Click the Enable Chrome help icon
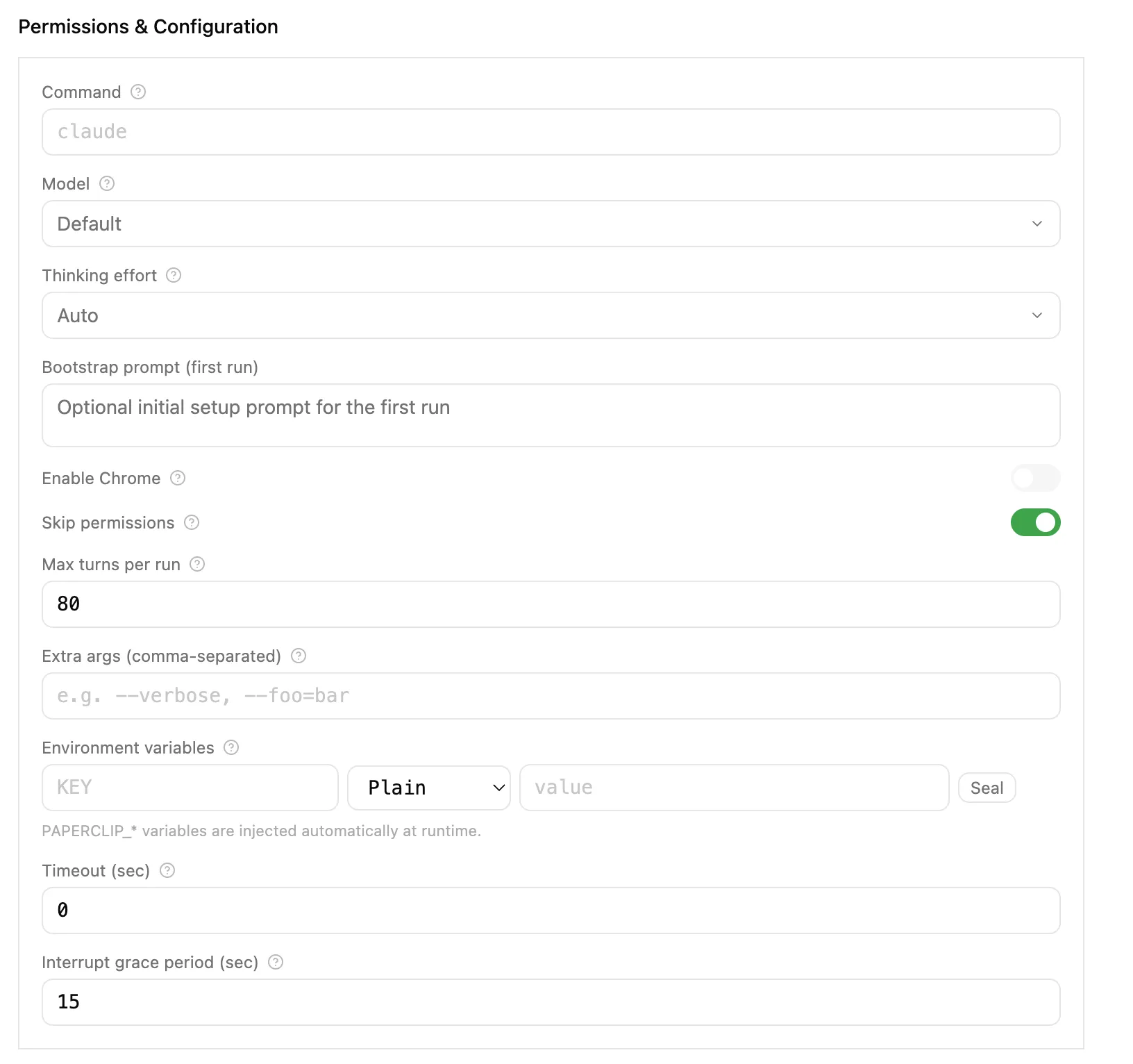The height and width of the screenshot is (1064, 1133). (178, 478)
